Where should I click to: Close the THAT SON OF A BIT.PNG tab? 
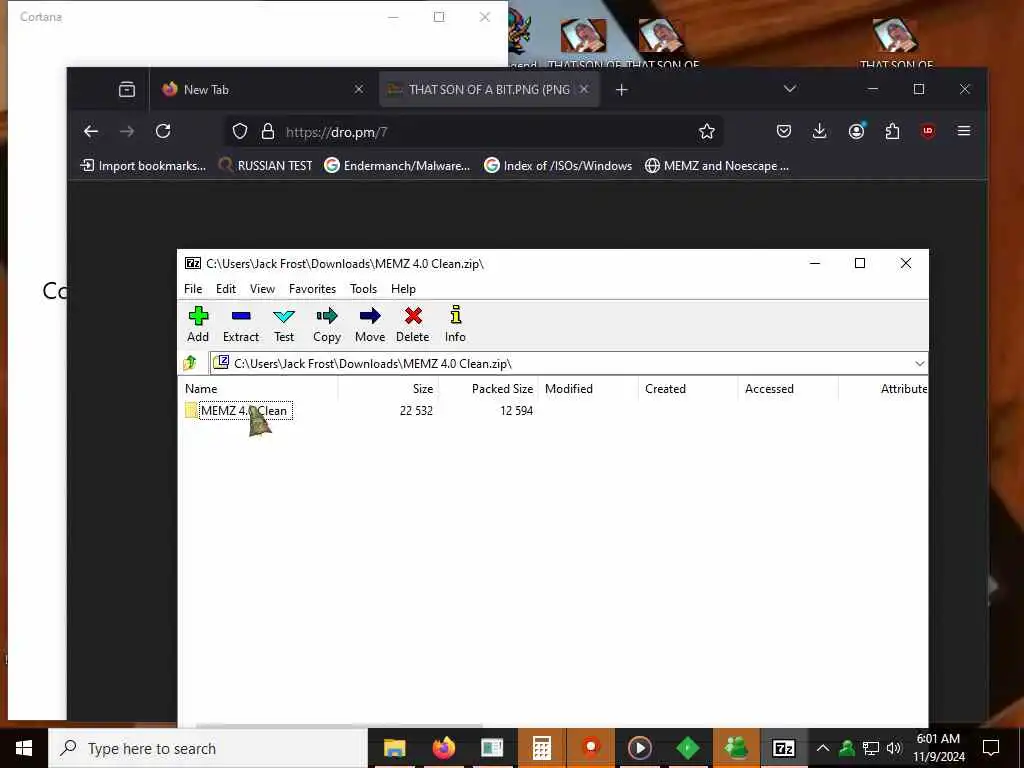[x=584, y=89]
